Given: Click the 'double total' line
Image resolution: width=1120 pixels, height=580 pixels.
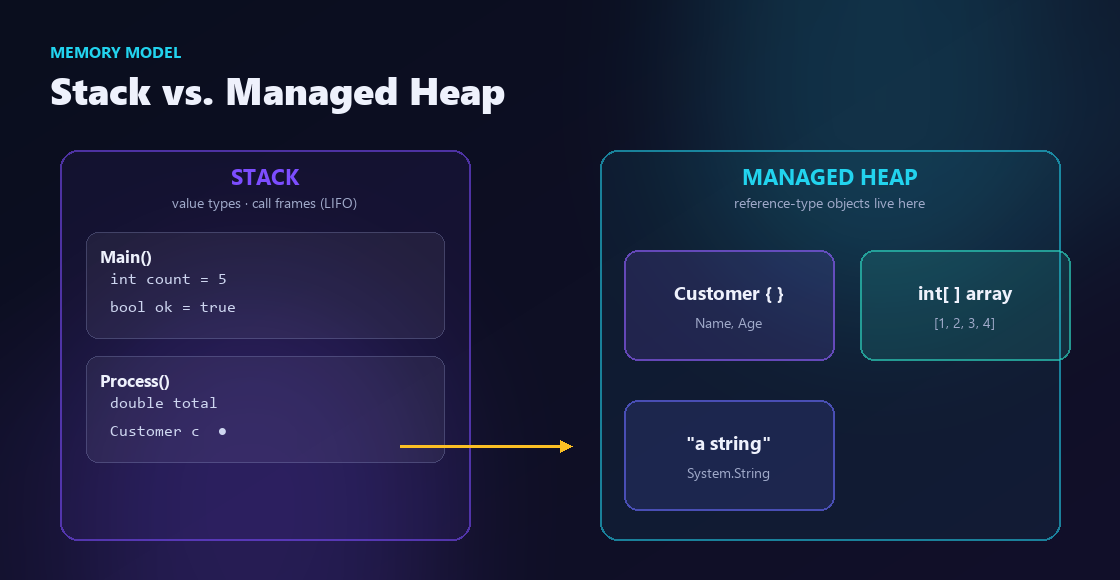Looking at the screenshot, I should (x=164, y=403).
